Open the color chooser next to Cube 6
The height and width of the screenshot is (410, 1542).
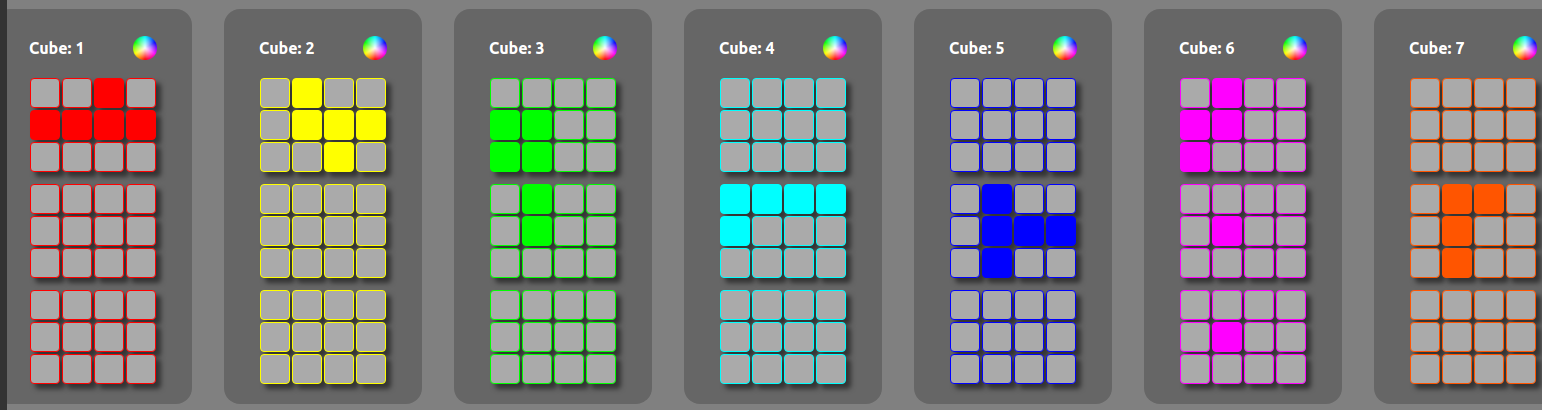tap(1295, 48)
